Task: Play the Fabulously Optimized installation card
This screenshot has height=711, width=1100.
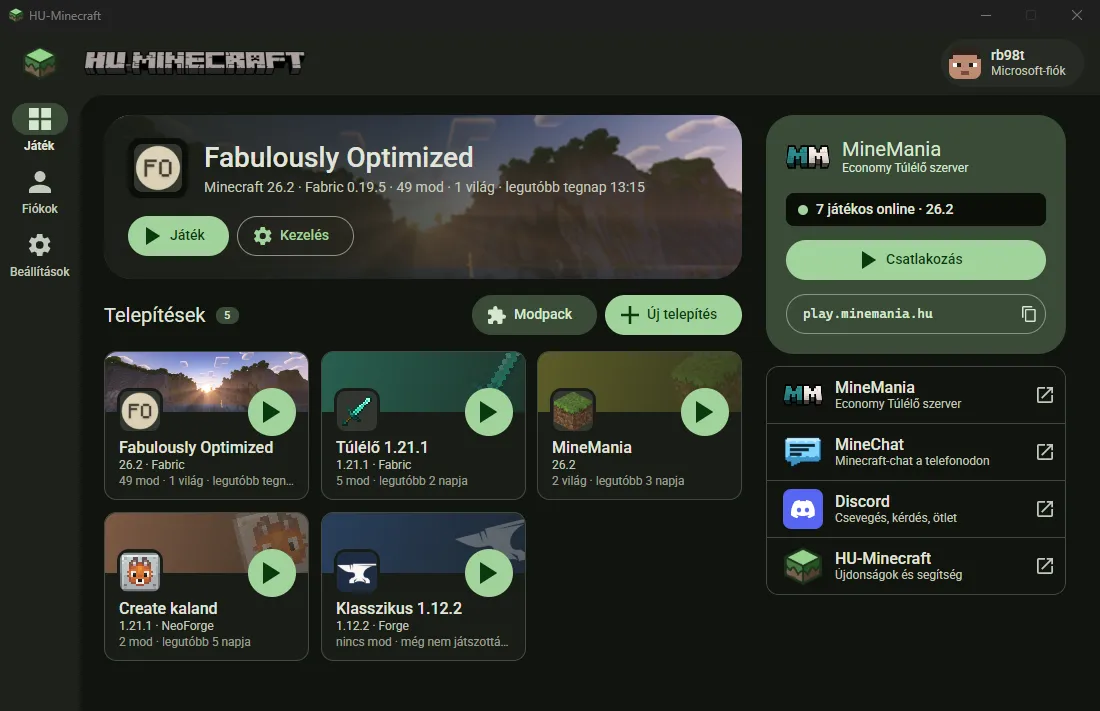Action: tap(271, 412)
